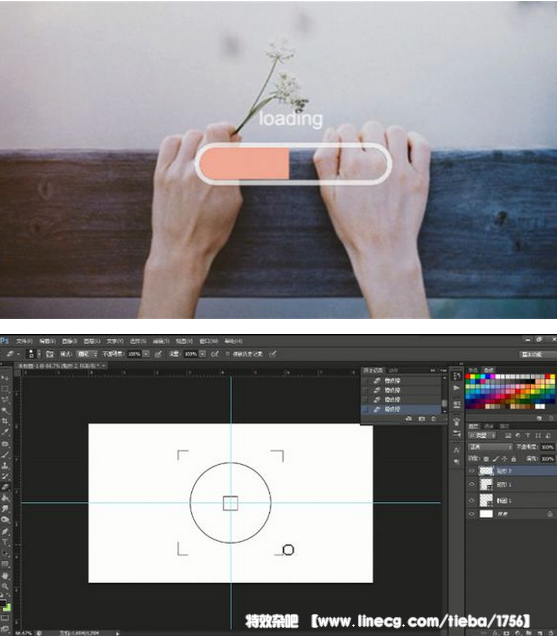
Task: Select the Rectangular Marquee tool
Action: tap(5, 389)
